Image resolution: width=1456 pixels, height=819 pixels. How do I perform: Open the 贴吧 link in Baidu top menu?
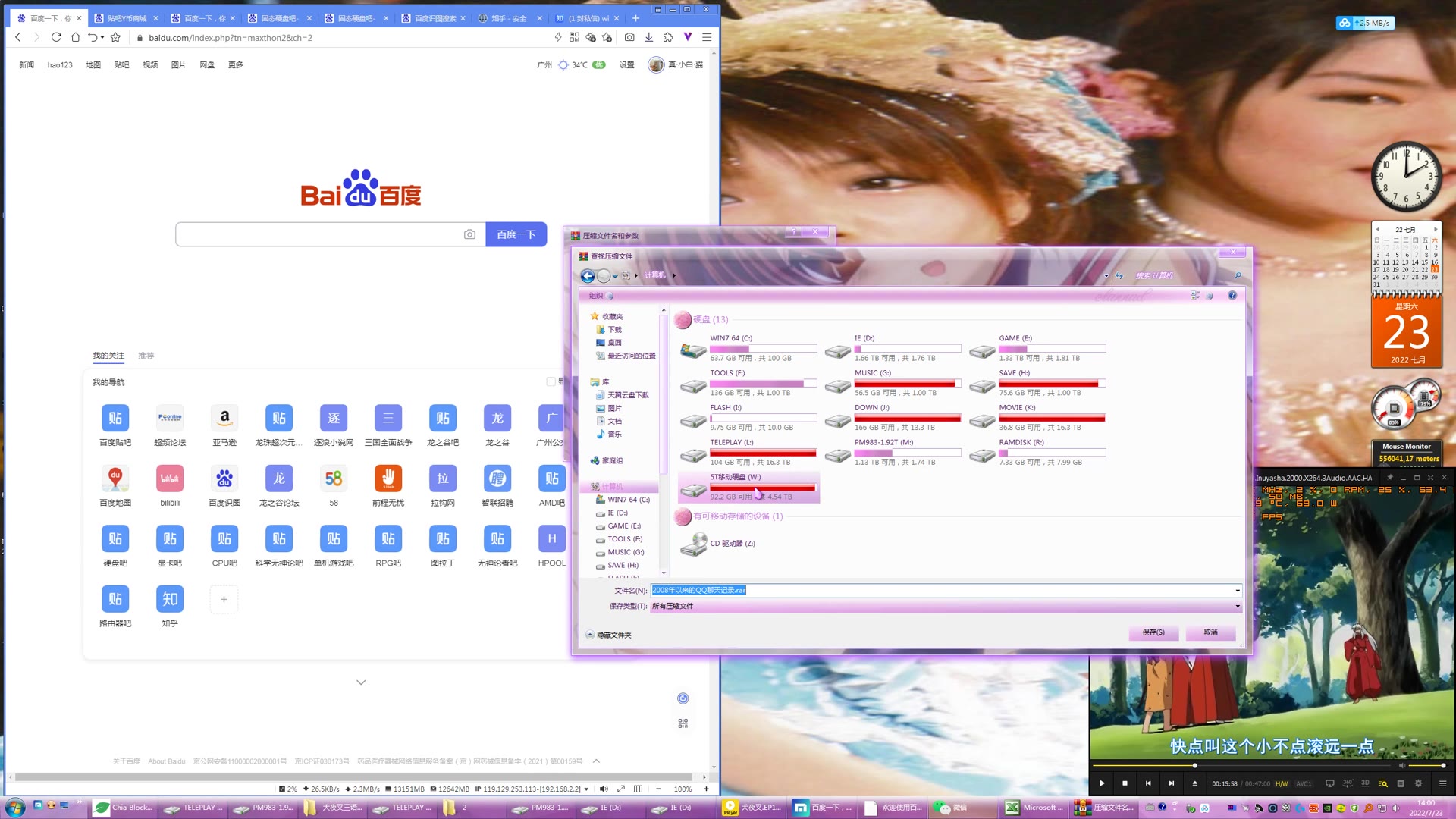coord(121,65)
